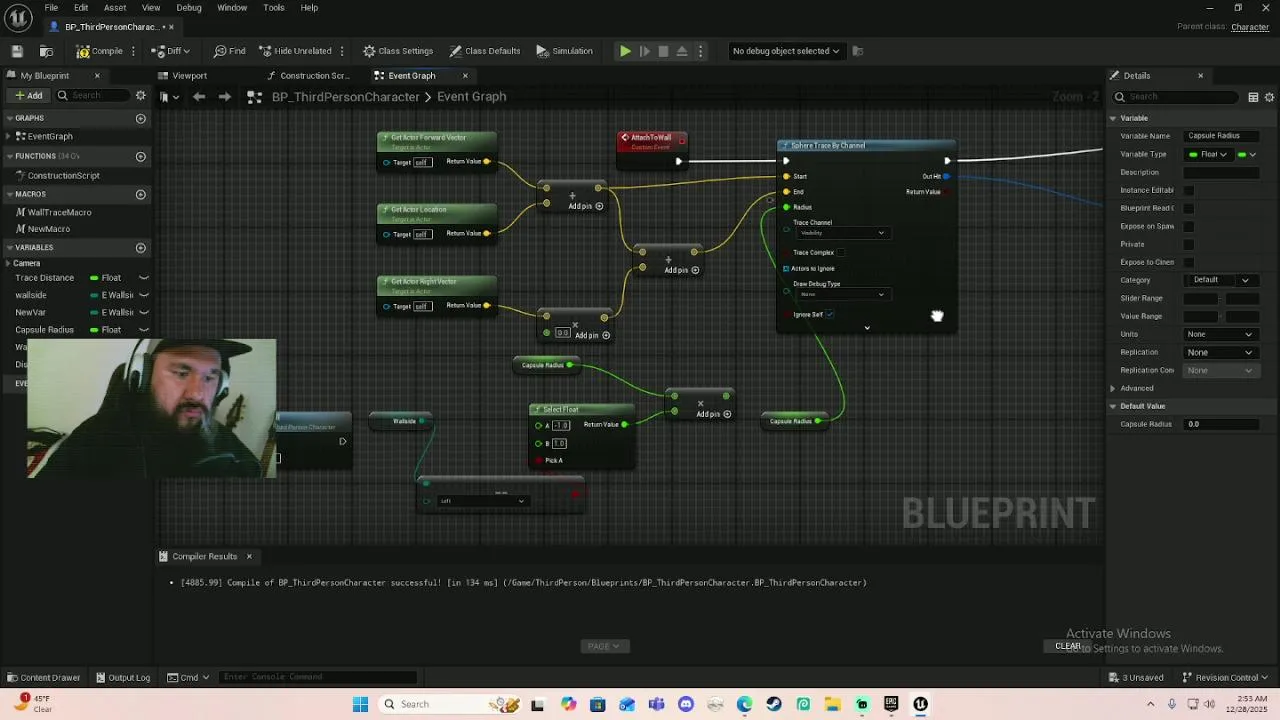This screenshot has width=1280, height=720.
Task: Click the Save asset icon
Action: click(17, 51)
